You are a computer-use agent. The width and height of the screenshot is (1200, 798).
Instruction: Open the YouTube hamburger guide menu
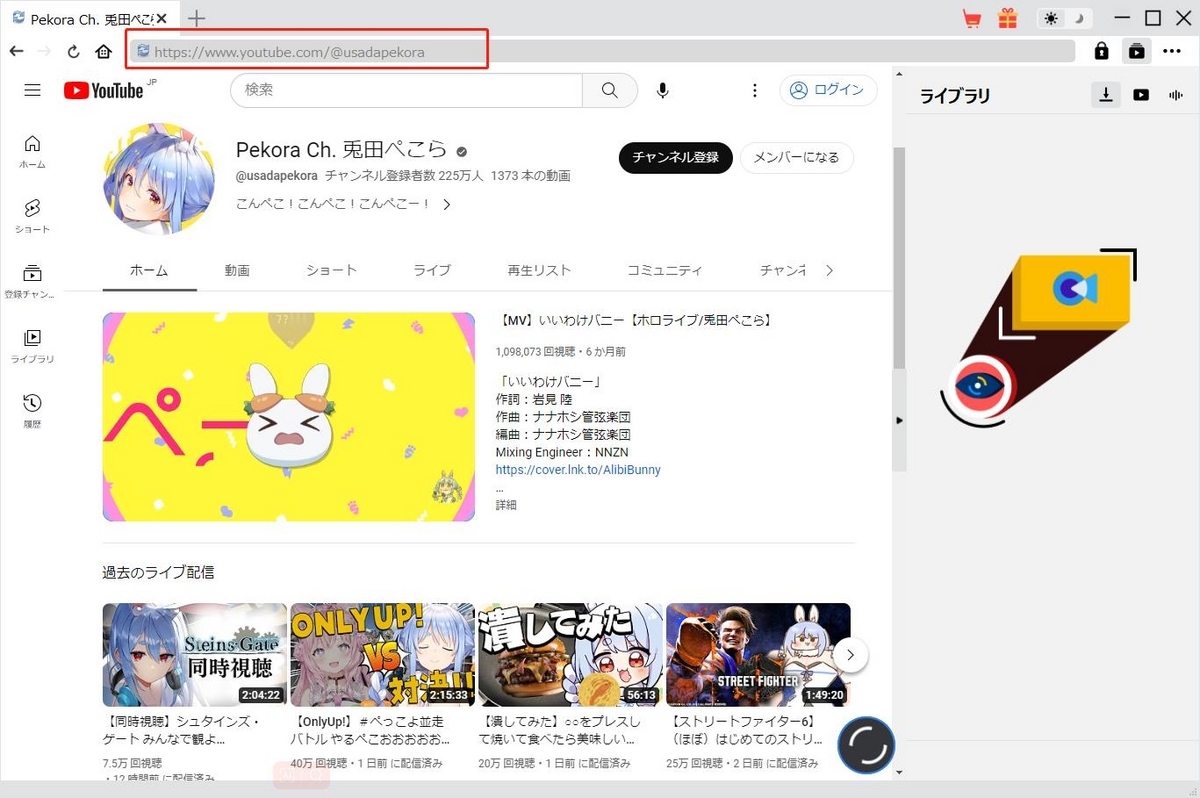pos(32,90)
